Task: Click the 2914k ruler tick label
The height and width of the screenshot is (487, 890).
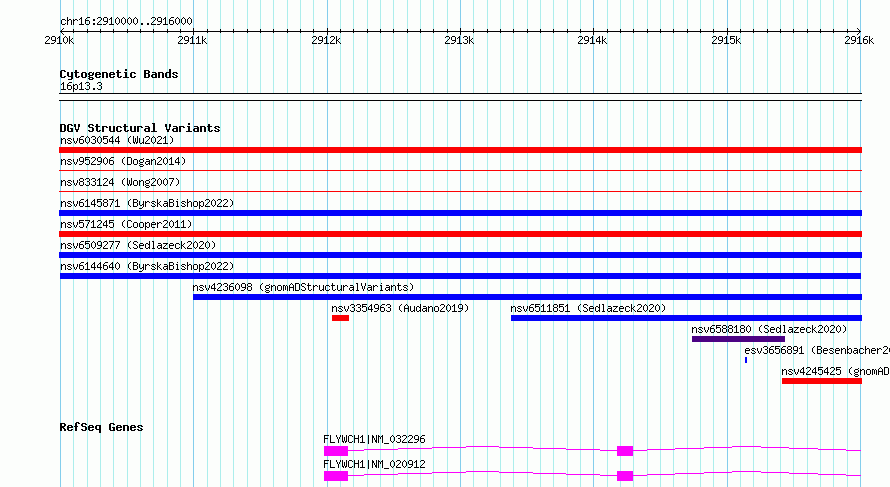Action: [x=592, y=40]
